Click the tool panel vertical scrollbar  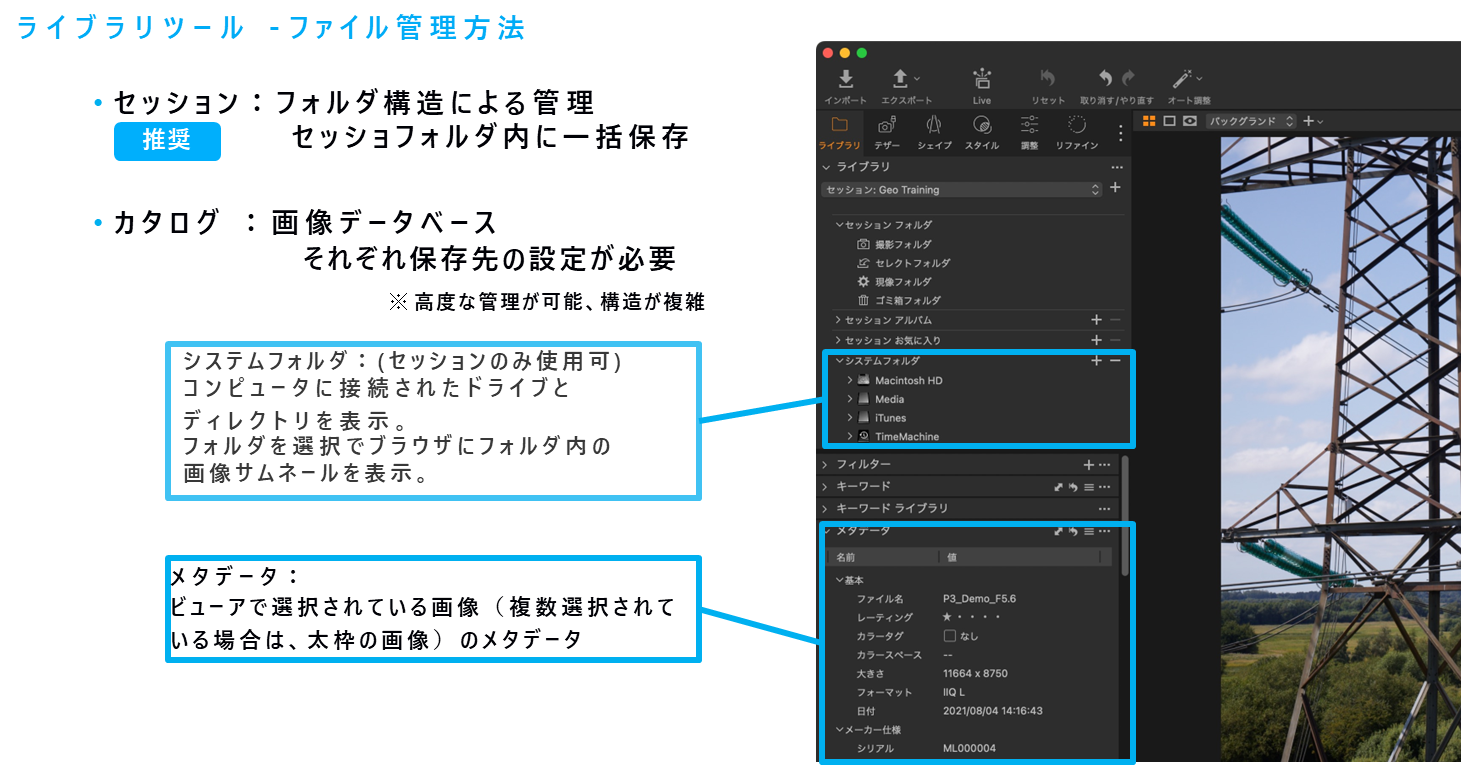click(x=1125, y=515)
